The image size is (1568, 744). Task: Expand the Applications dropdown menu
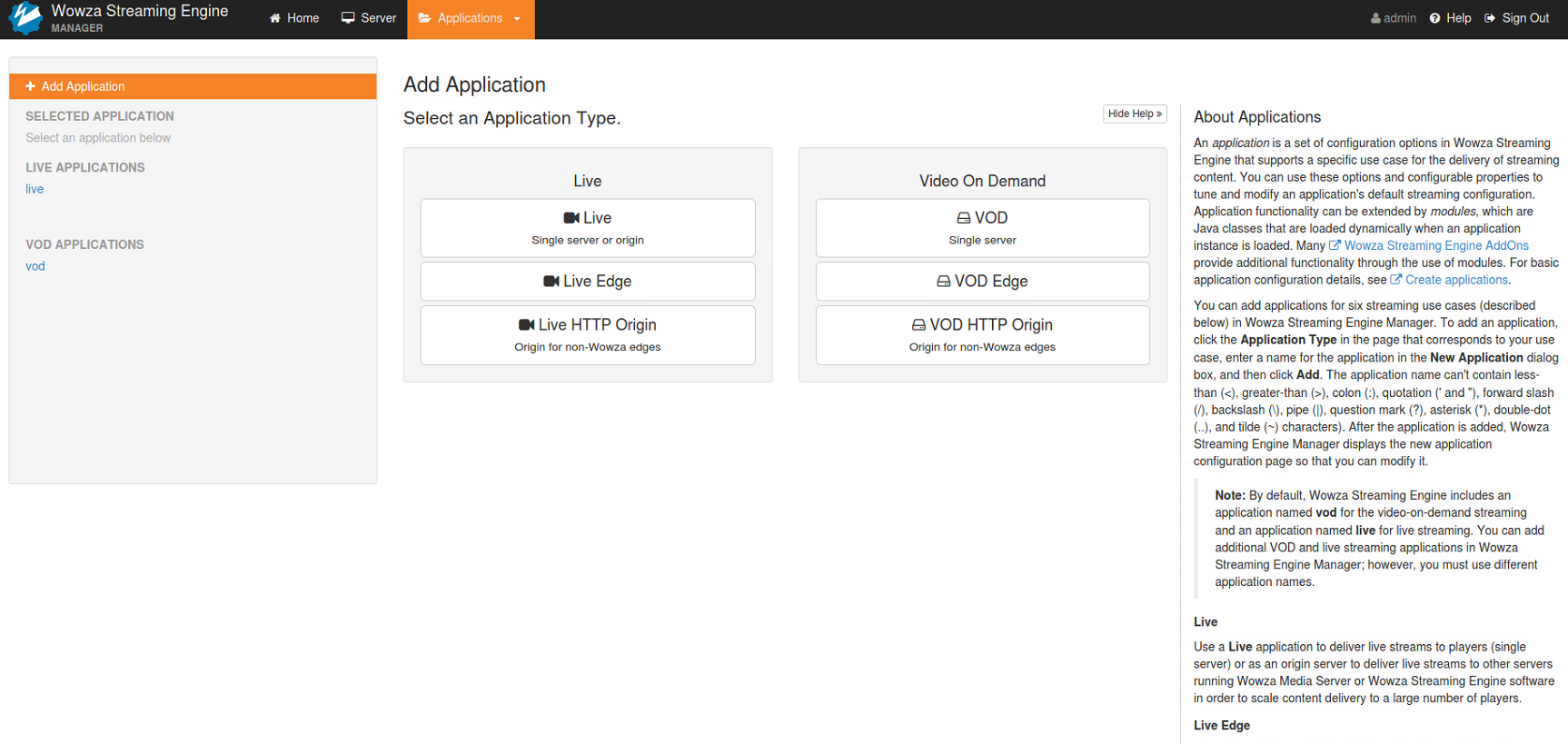click(x=471, y=18)
